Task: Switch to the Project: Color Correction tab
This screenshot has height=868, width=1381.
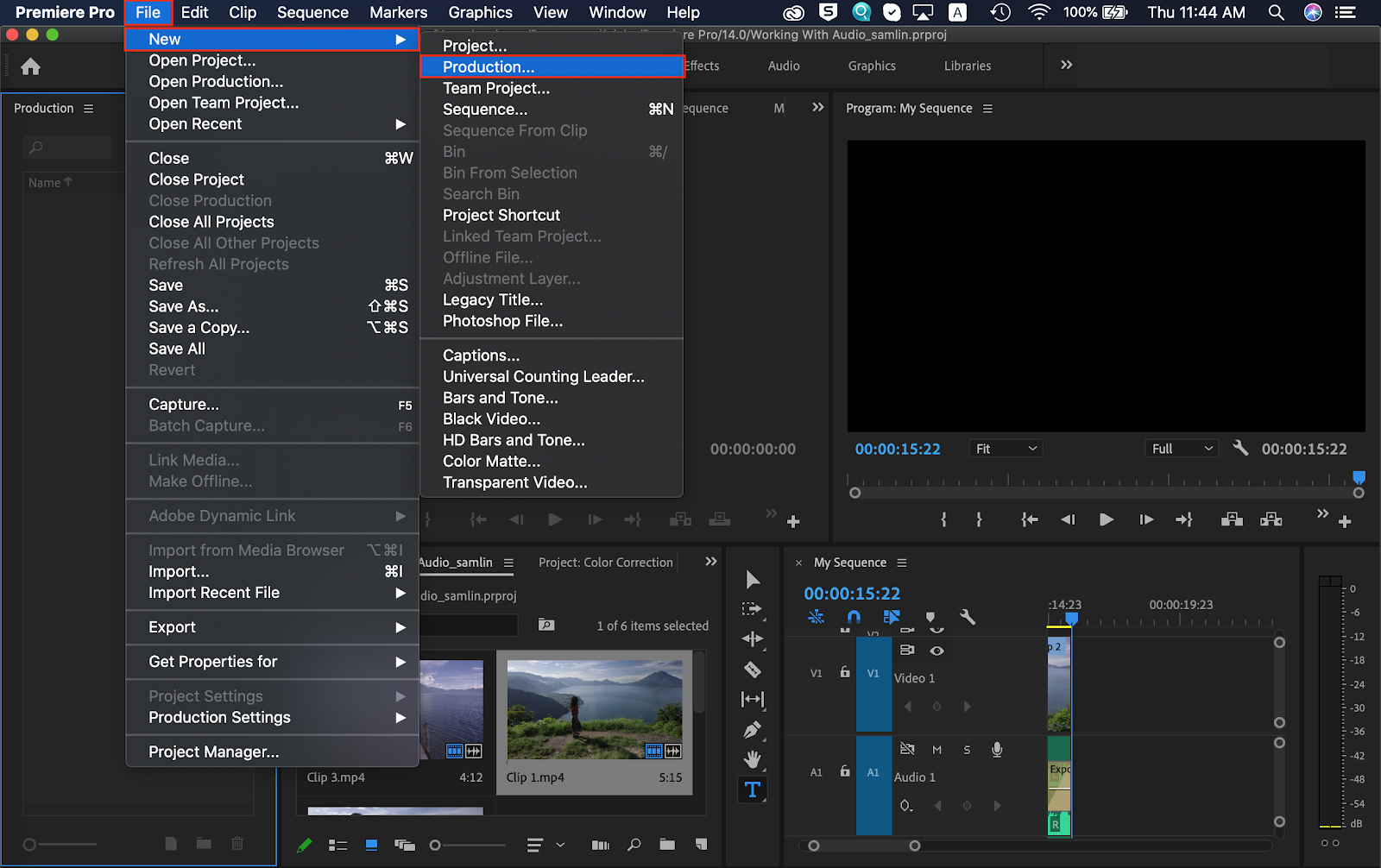Action: pyautogui.click(x=605, y=563)
